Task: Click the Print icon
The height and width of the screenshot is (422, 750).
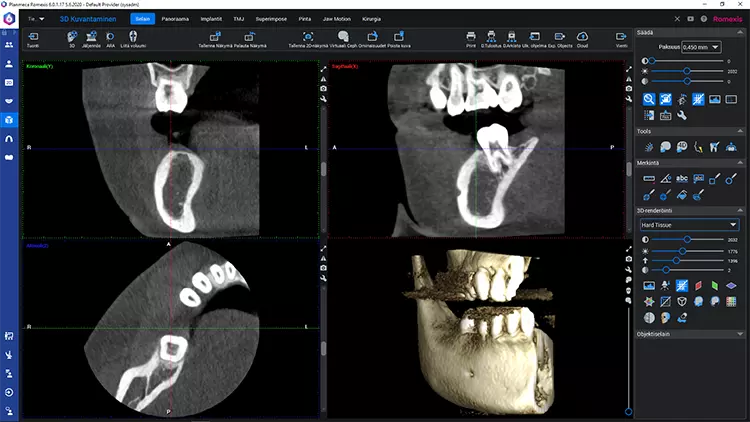Action: (471, 36)
